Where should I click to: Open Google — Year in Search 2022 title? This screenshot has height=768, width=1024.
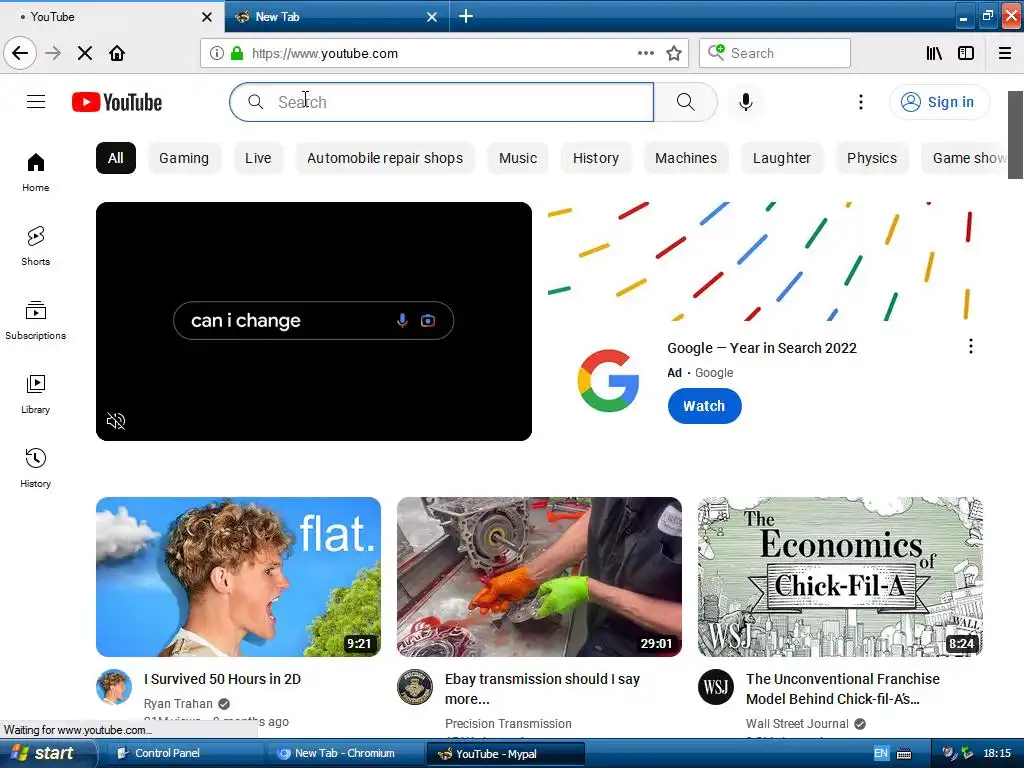(762, 348)
